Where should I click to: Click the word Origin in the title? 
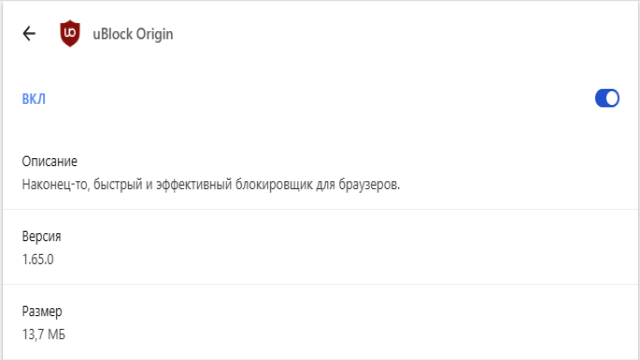154,34
